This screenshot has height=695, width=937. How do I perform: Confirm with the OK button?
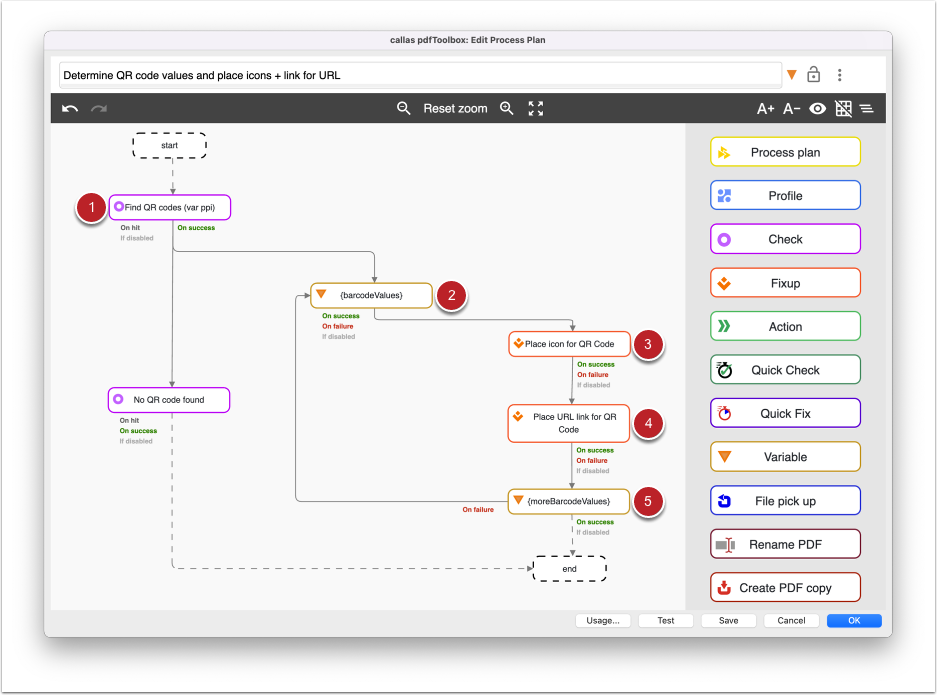855,621
